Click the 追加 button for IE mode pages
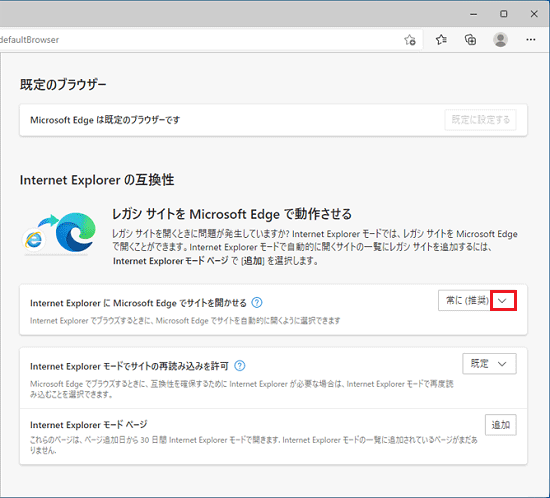550x498 pixels. tap(501, 425)
